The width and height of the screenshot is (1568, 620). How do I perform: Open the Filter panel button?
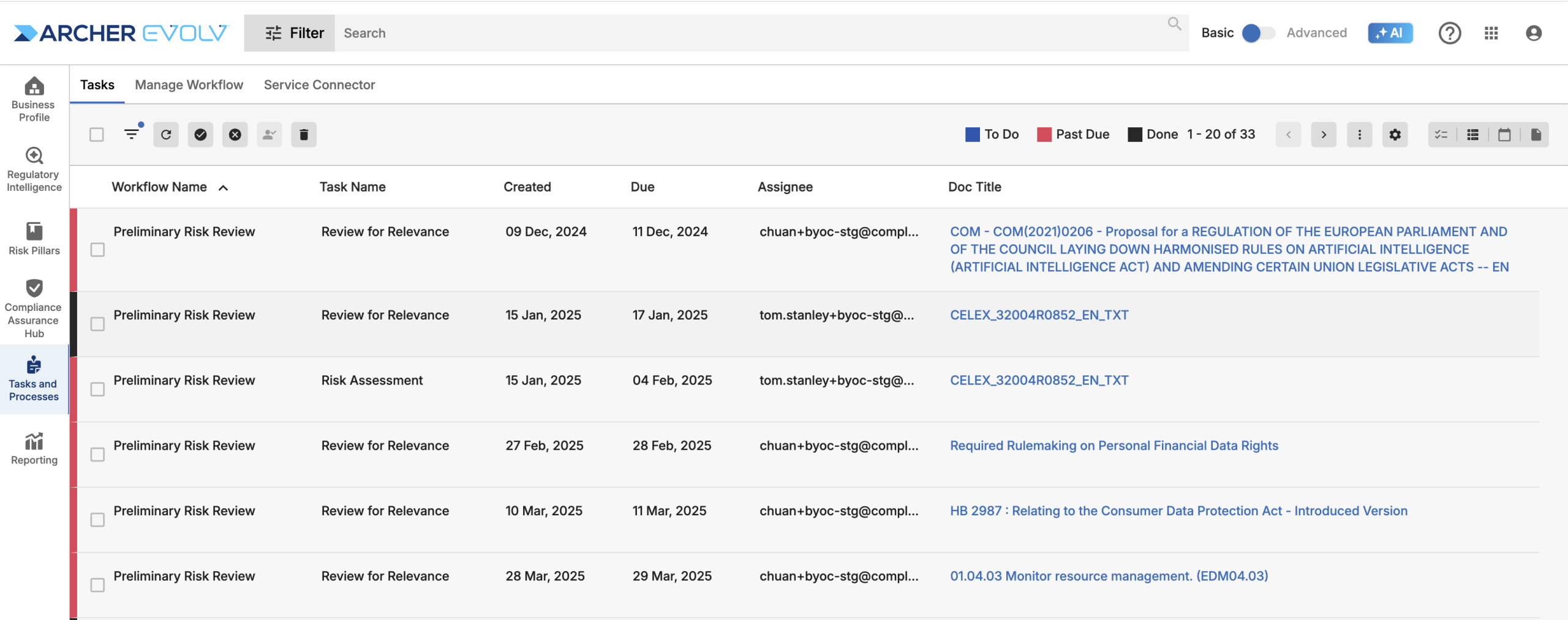(290, 33)
